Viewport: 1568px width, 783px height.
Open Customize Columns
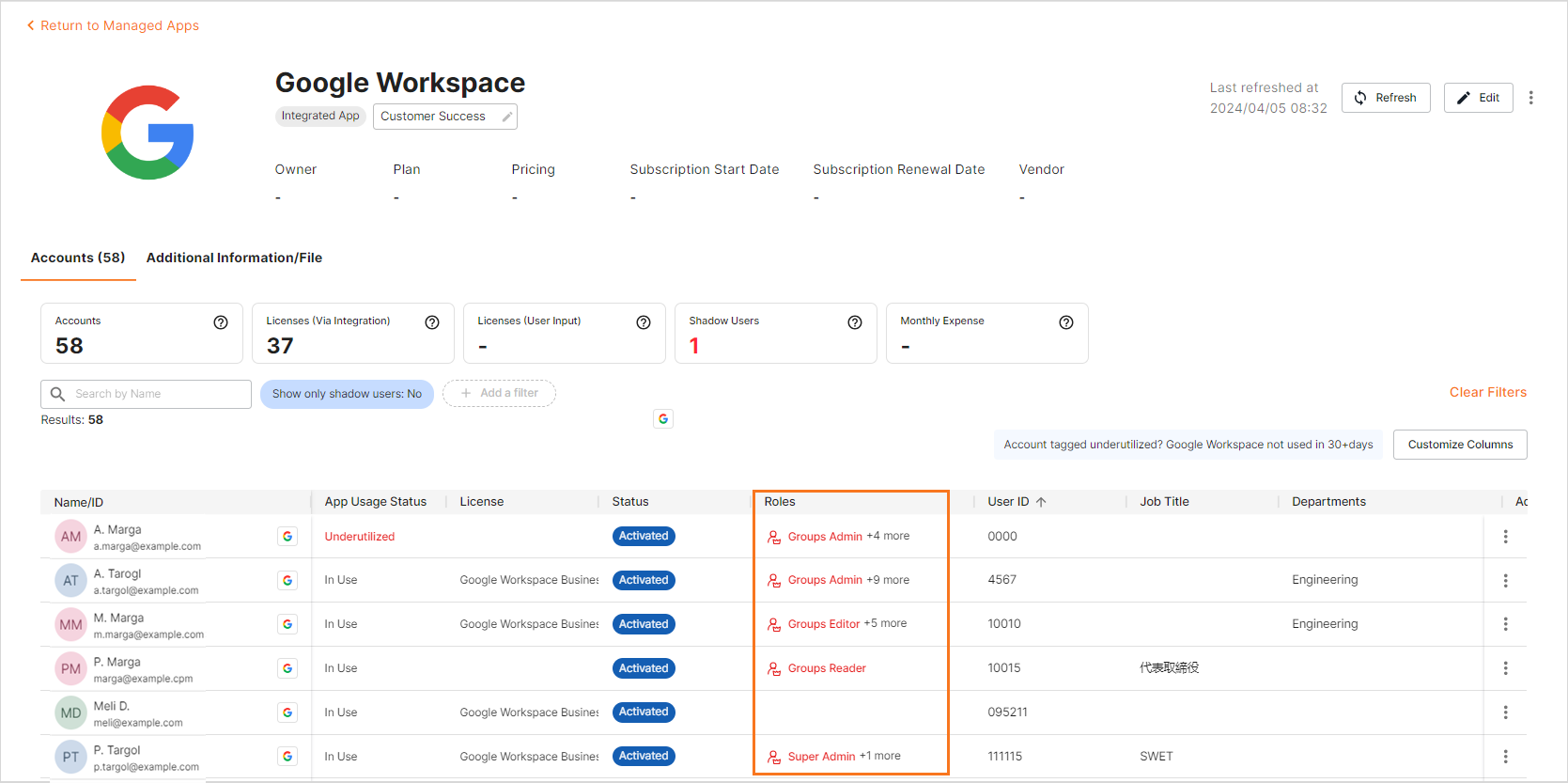coord(1460,445)
